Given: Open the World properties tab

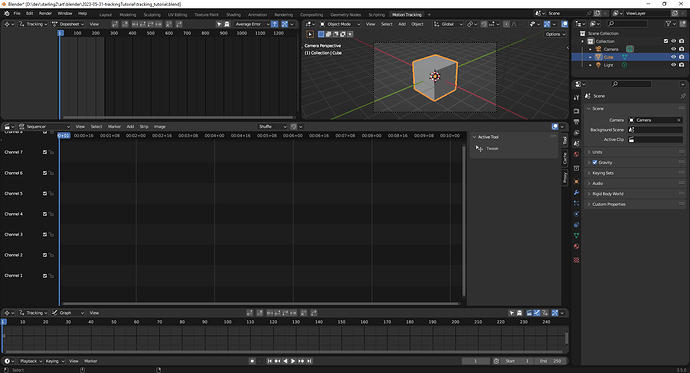Looking at the screenshot, I should [576, 154].
